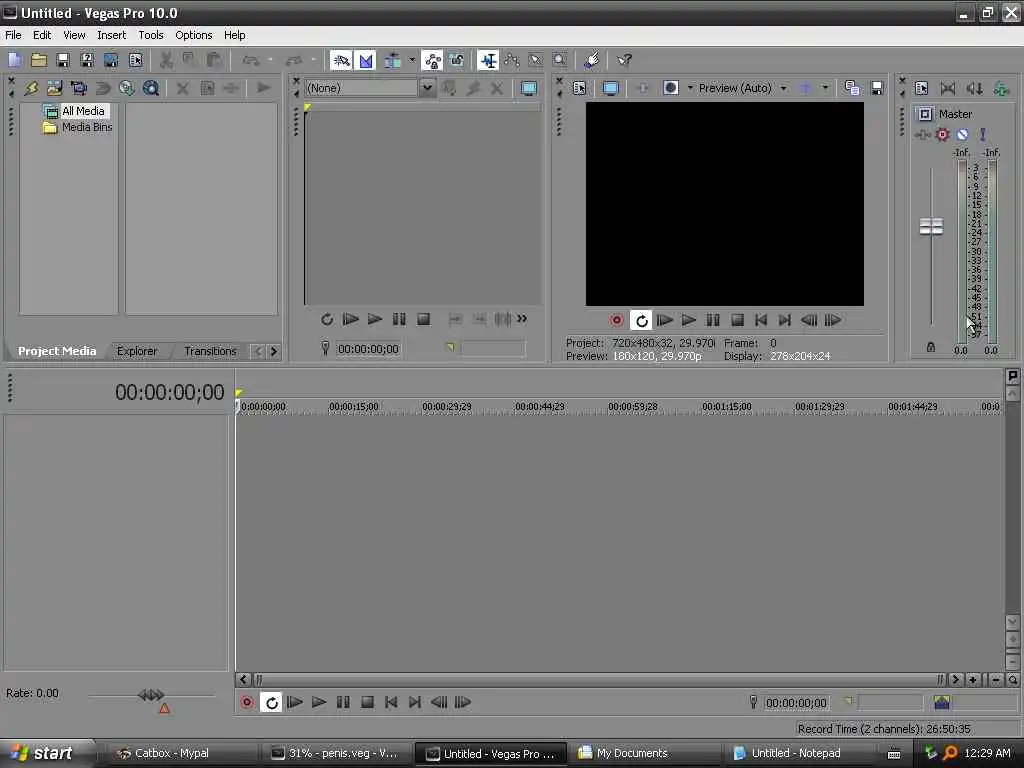
Task: Click the New project icon
Action: pyautogui.click(x=15, y=61)
